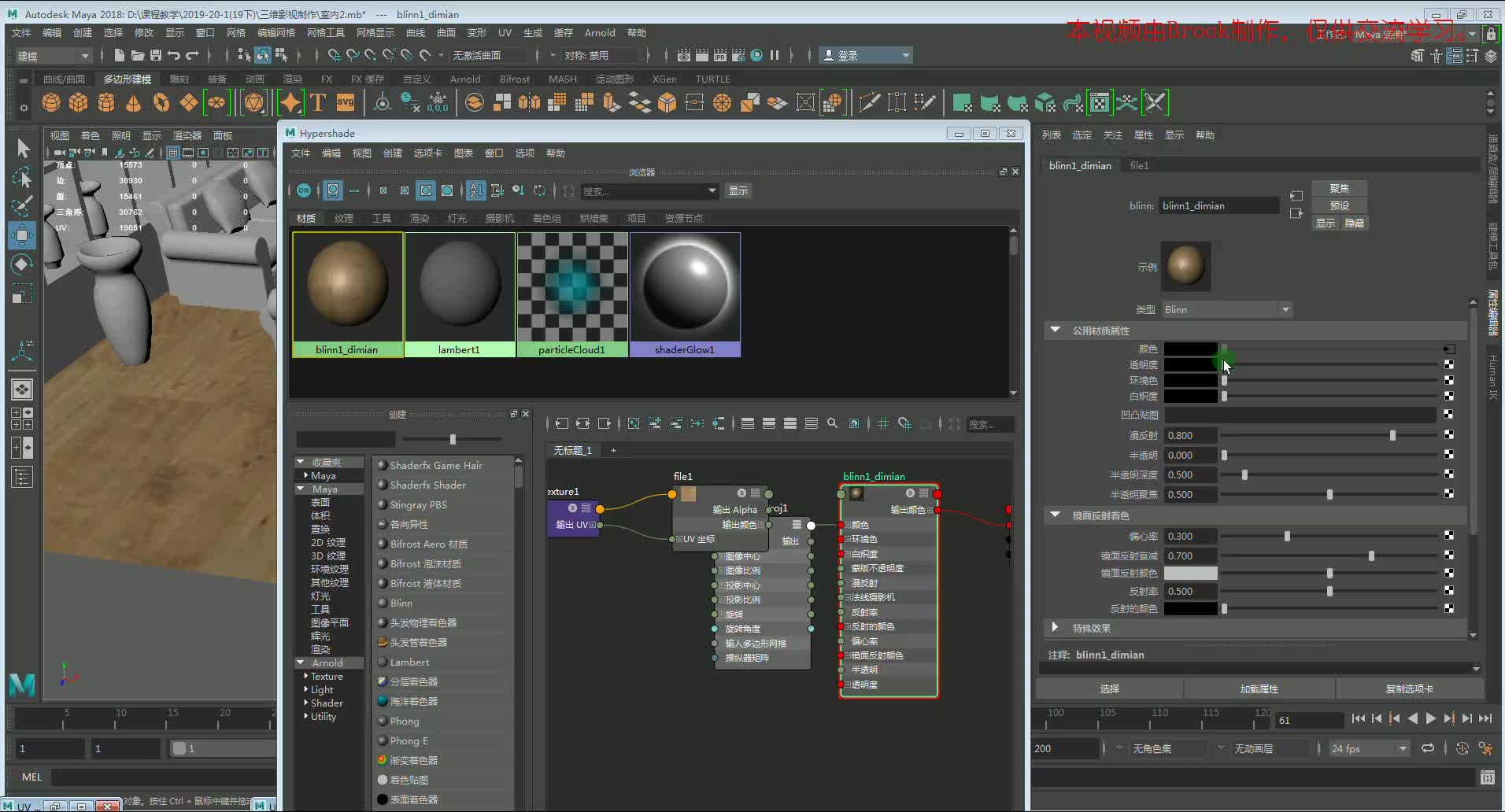Click the polygon cone shelf icon
1505x812 pixels.
coord(134,102)
